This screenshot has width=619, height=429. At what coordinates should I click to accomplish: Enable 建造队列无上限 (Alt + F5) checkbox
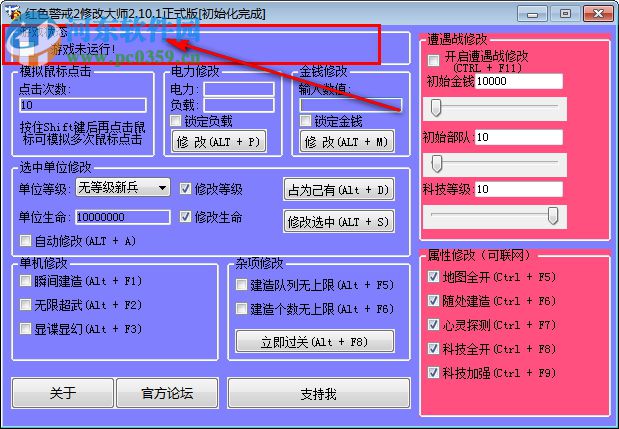(x=241, y=285)
